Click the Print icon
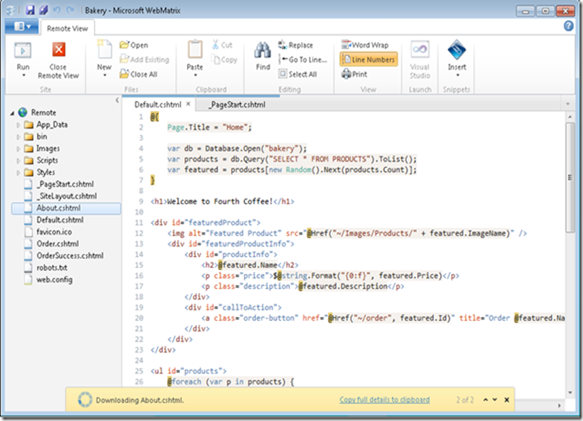 (346, 74)
